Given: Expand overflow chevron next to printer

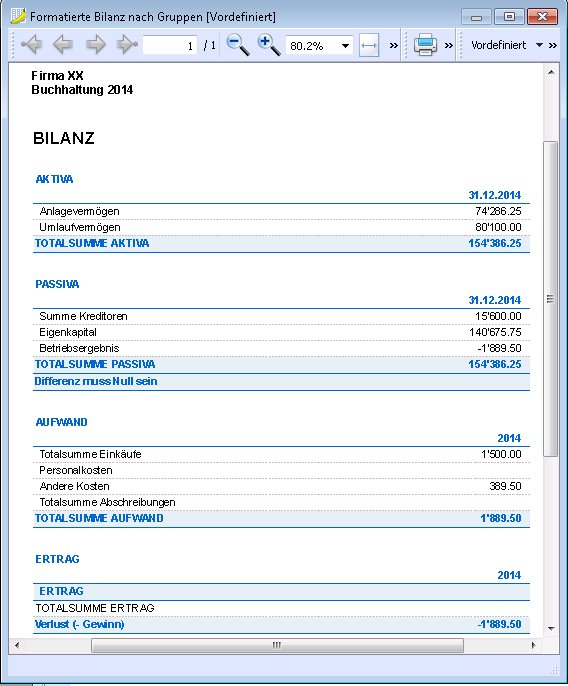Looking at the screenshot, I should (449, 45).
